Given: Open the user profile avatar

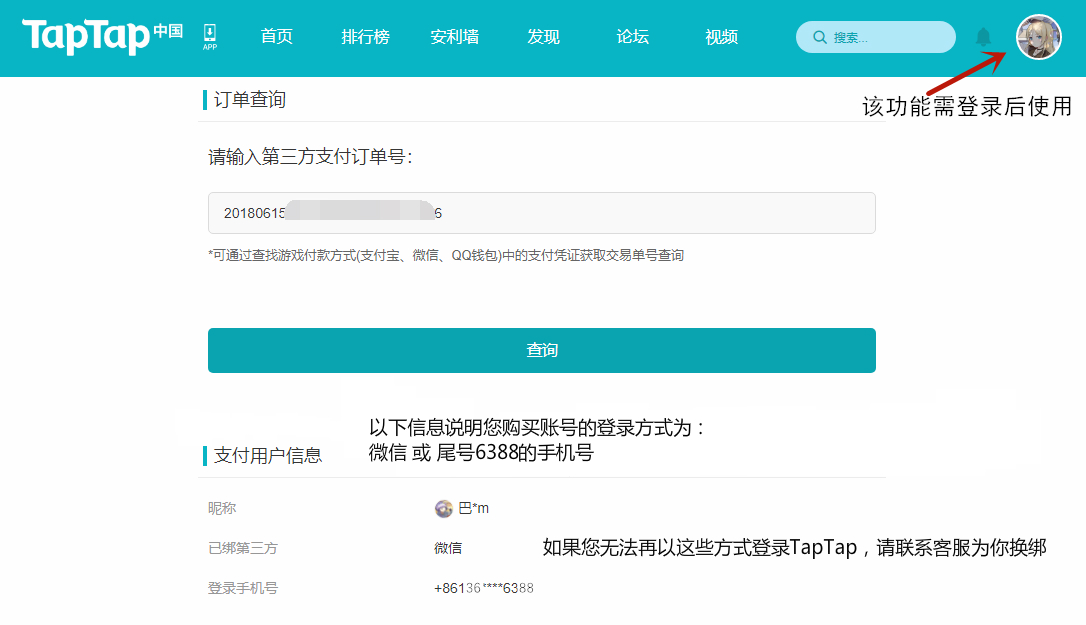Looking at the screenshot, I should click(1038, 37).
